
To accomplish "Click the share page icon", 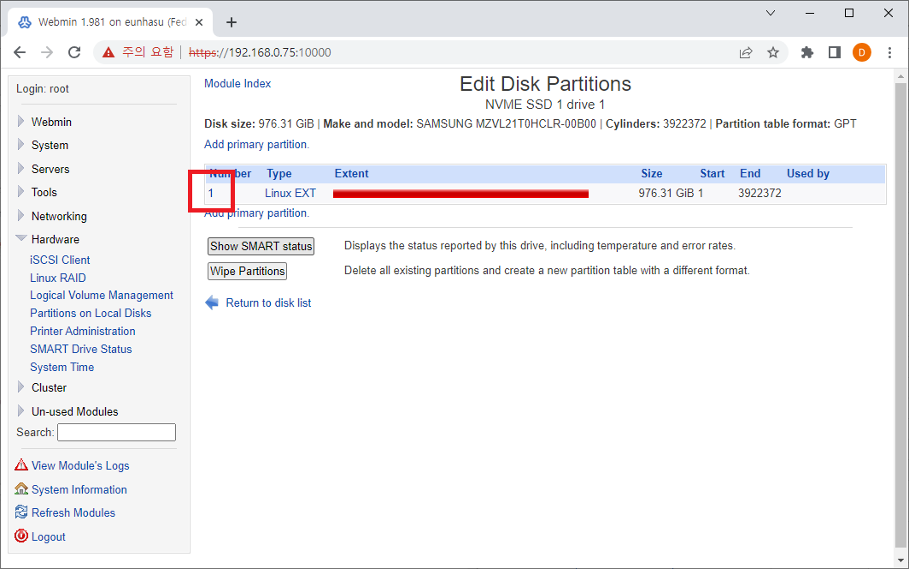I will pyautogui.click(x=746, y=52).
